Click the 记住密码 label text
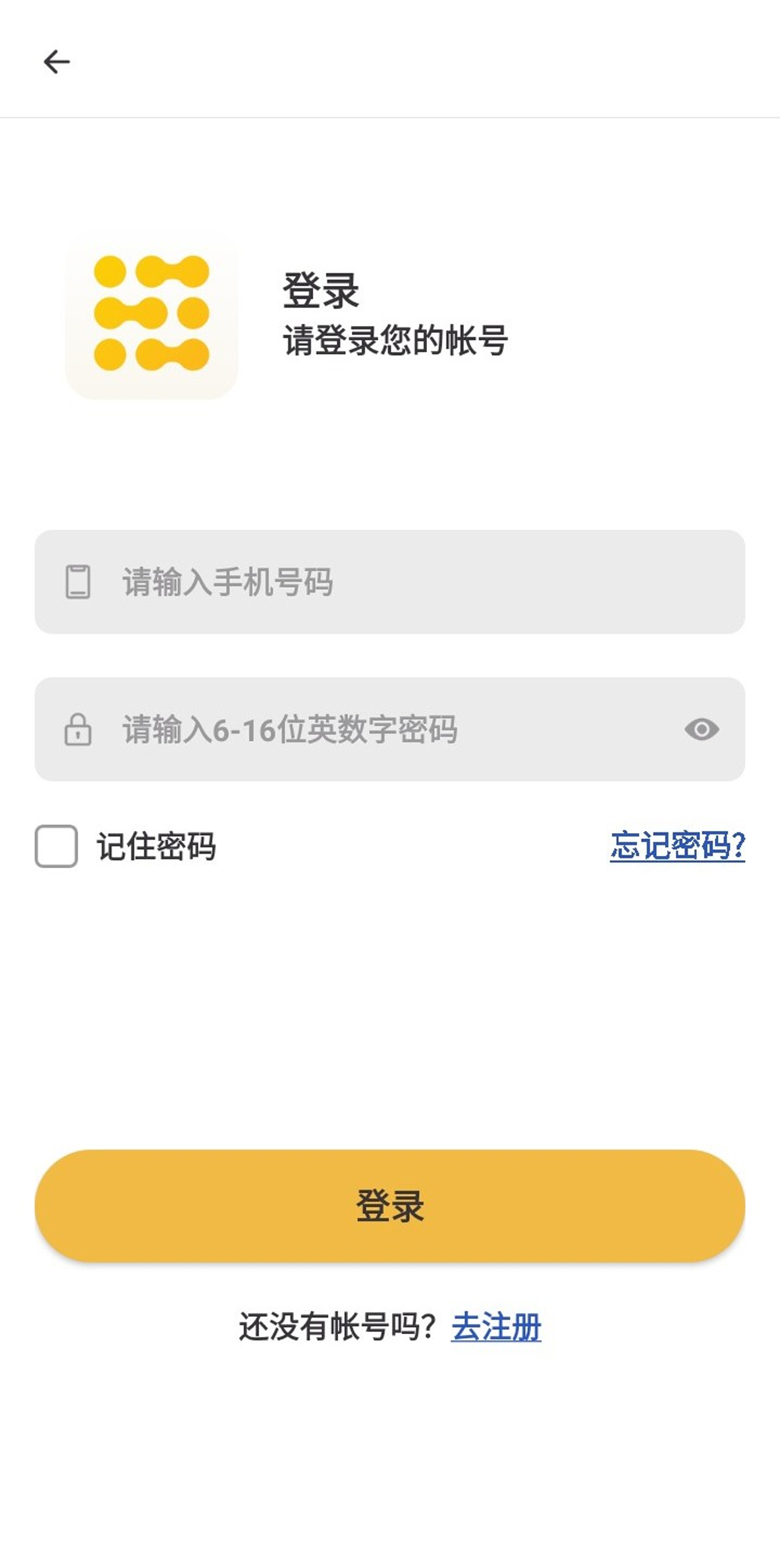Viewport: 780px width, 1568px height. tap(156, 846)
